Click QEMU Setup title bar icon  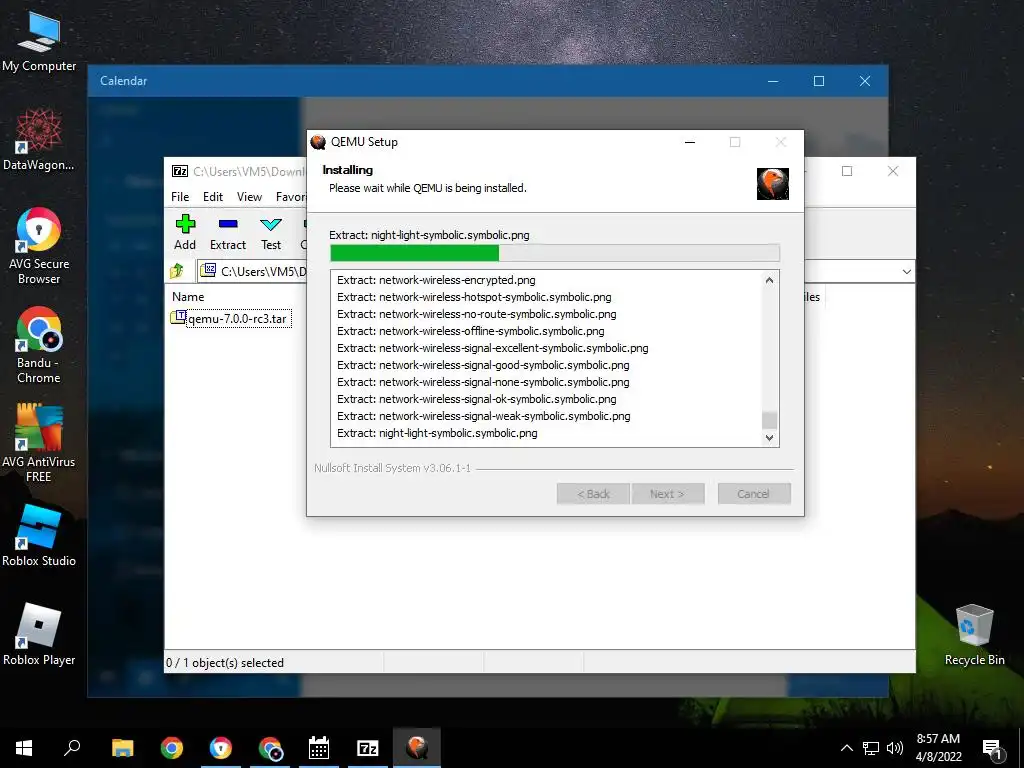pyautogui.click(x=318, y=142)
